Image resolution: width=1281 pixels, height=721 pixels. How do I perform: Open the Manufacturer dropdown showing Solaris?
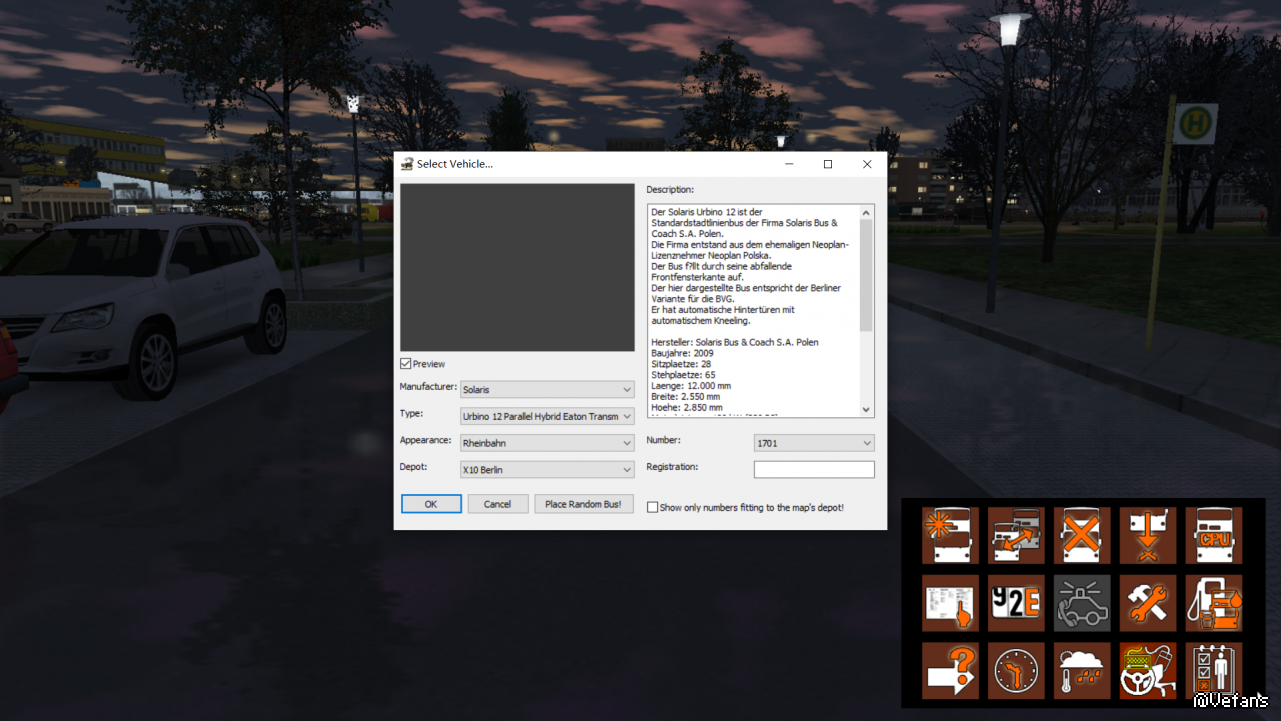(546, 390)
